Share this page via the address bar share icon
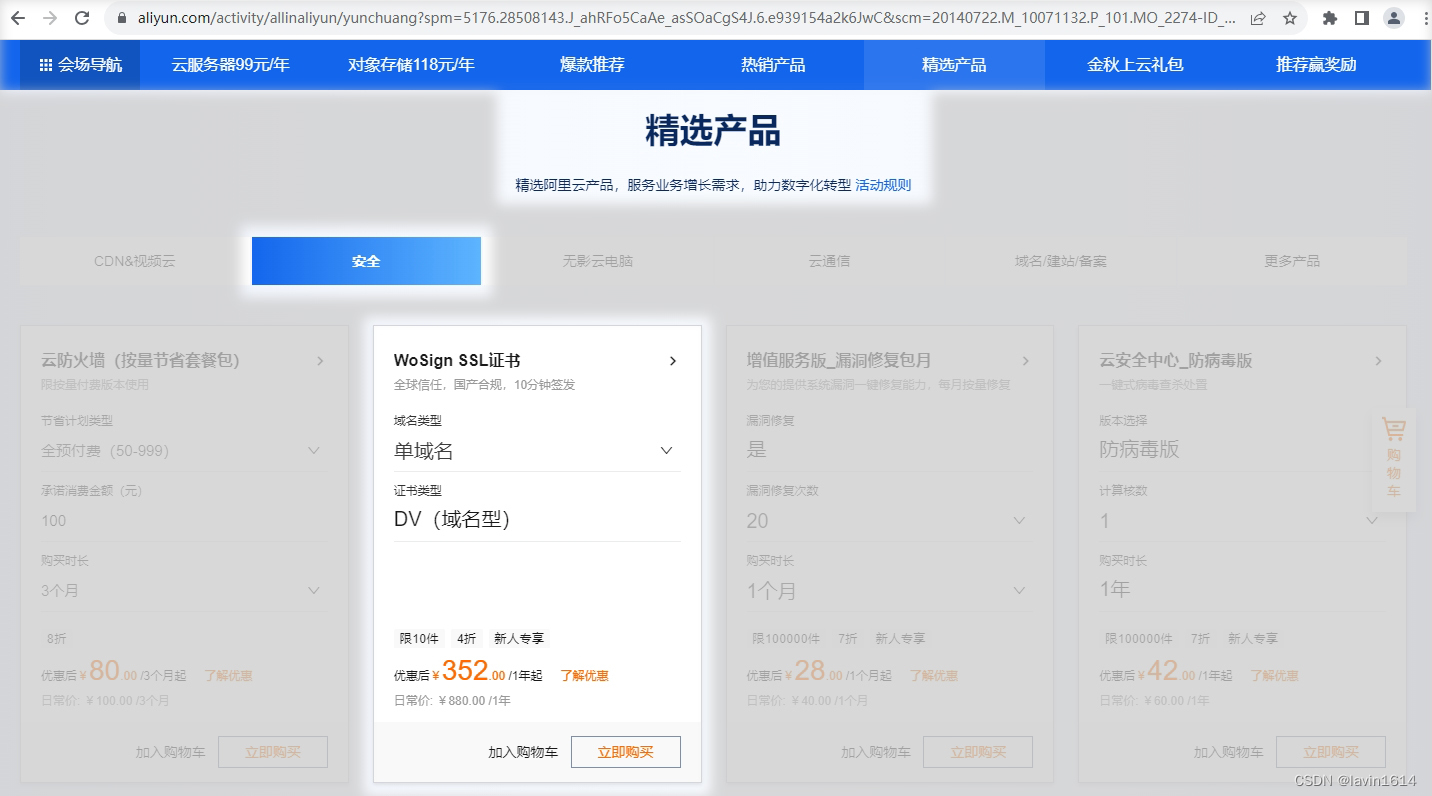This screenshot has width=1432, height=796. 1258,18
